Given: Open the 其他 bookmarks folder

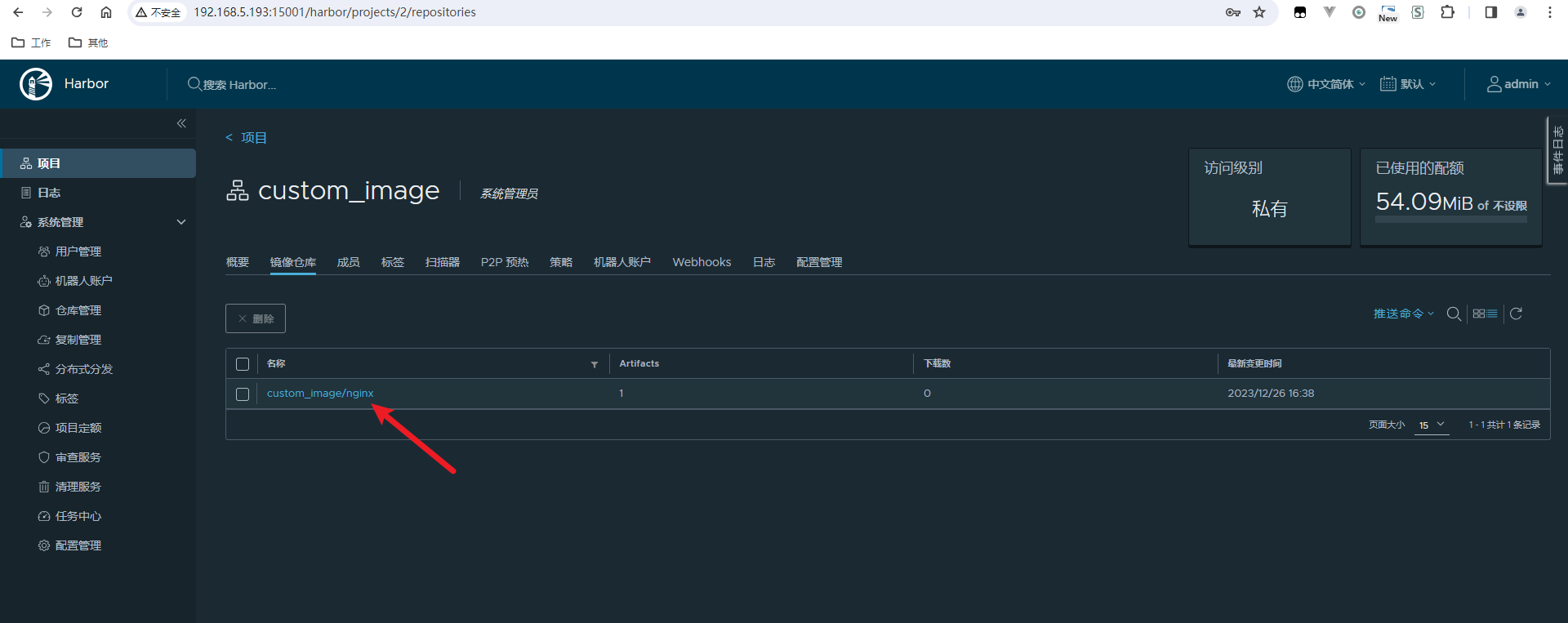Looking at the screenshot, I should (88, 42).
